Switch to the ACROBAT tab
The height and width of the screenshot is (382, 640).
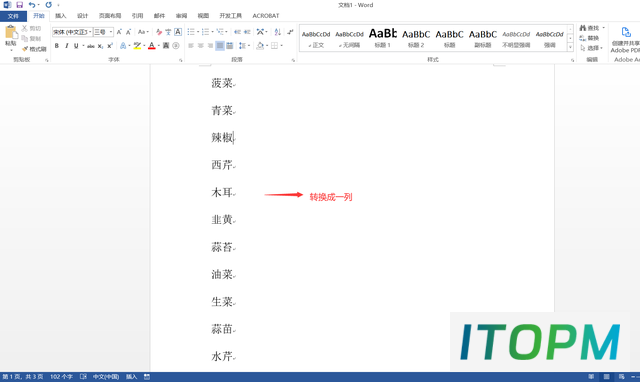click(266, 16)
